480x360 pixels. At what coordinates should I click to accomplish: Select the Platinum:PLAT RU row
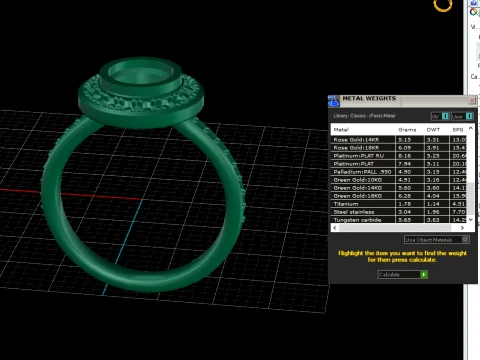399,156
